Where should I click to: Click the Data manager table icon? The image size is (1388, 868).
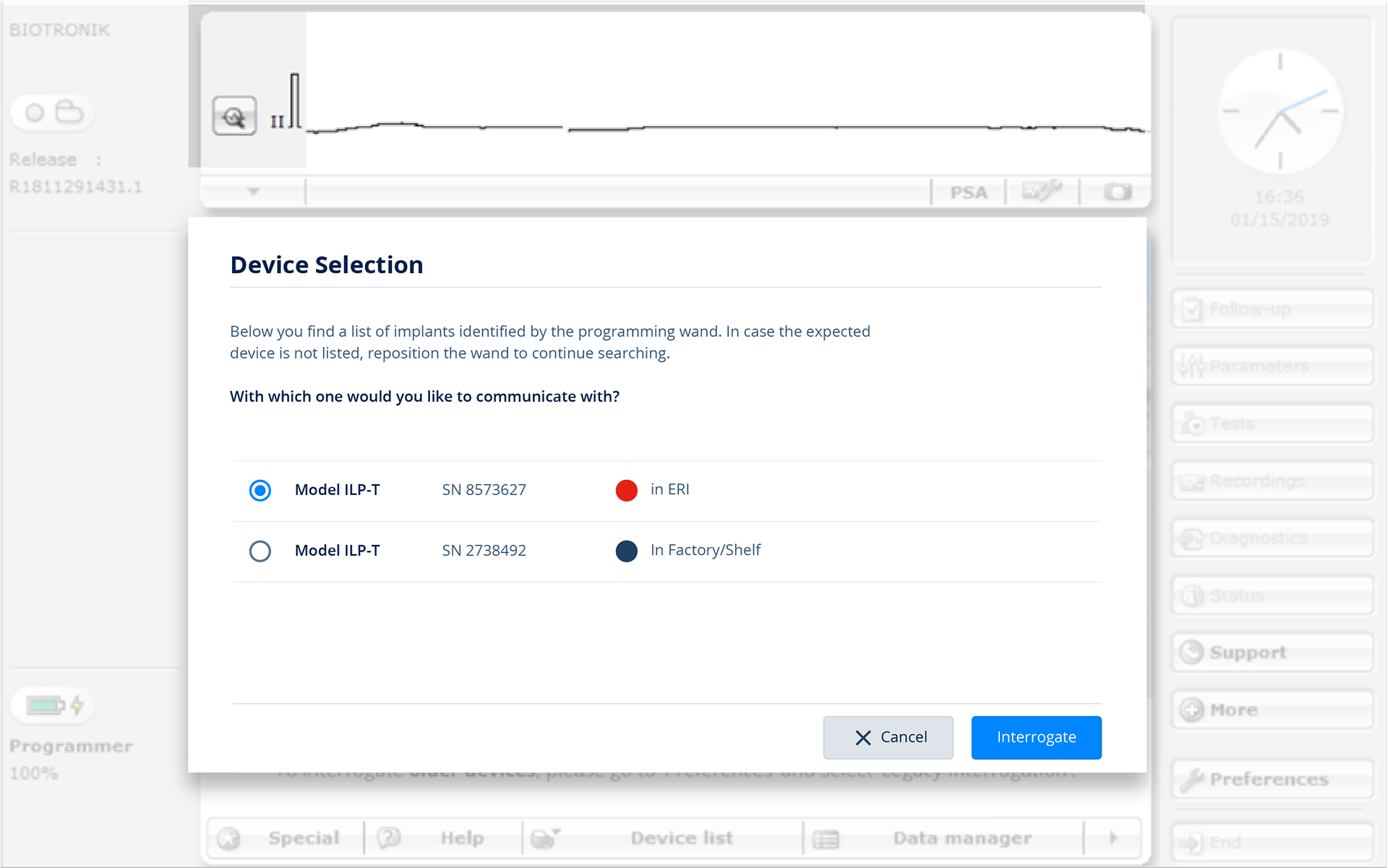pos(826,839)
